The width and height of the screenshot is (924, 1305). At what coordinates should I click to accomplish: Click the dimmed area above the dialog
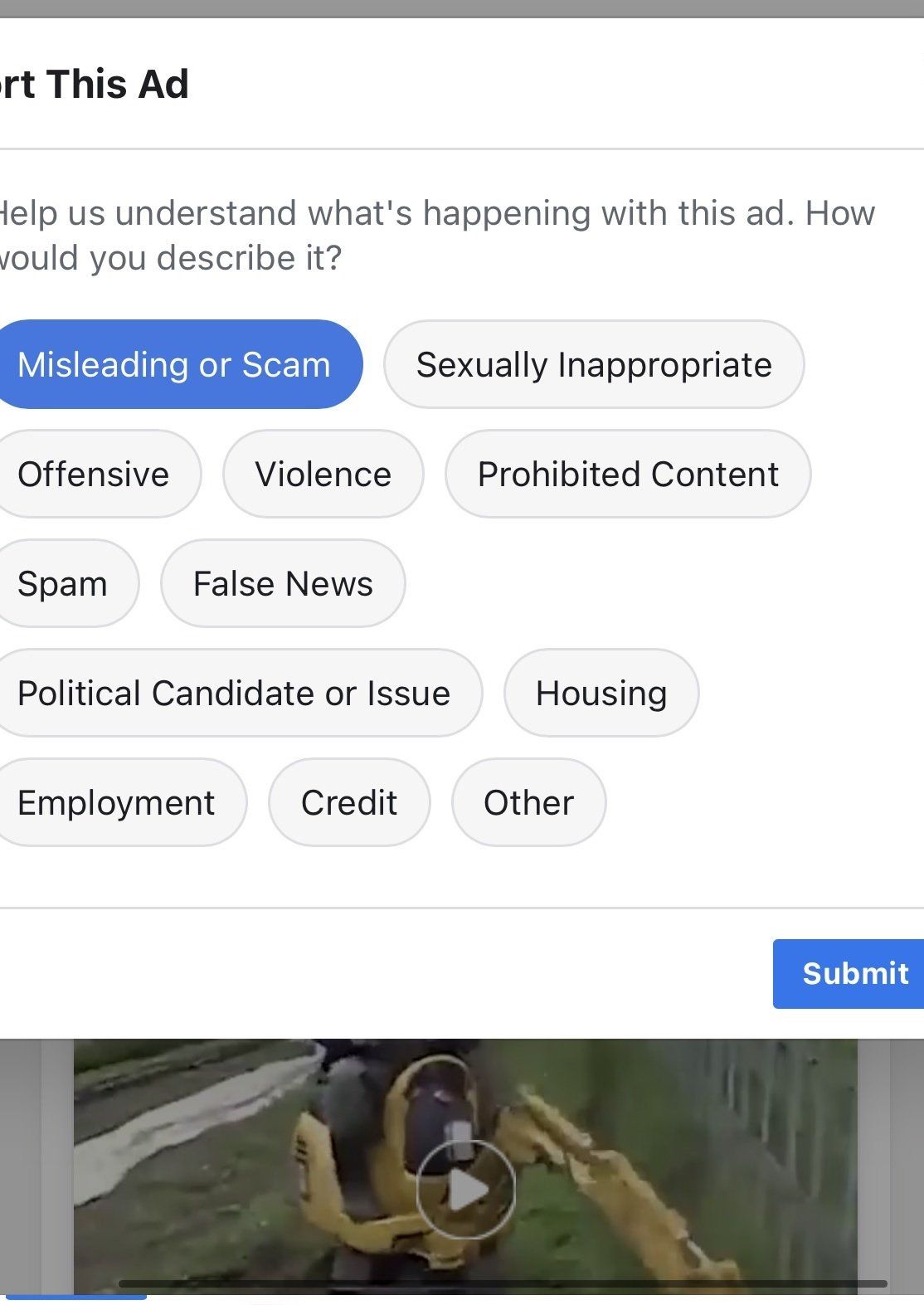[x=462, y=7]
